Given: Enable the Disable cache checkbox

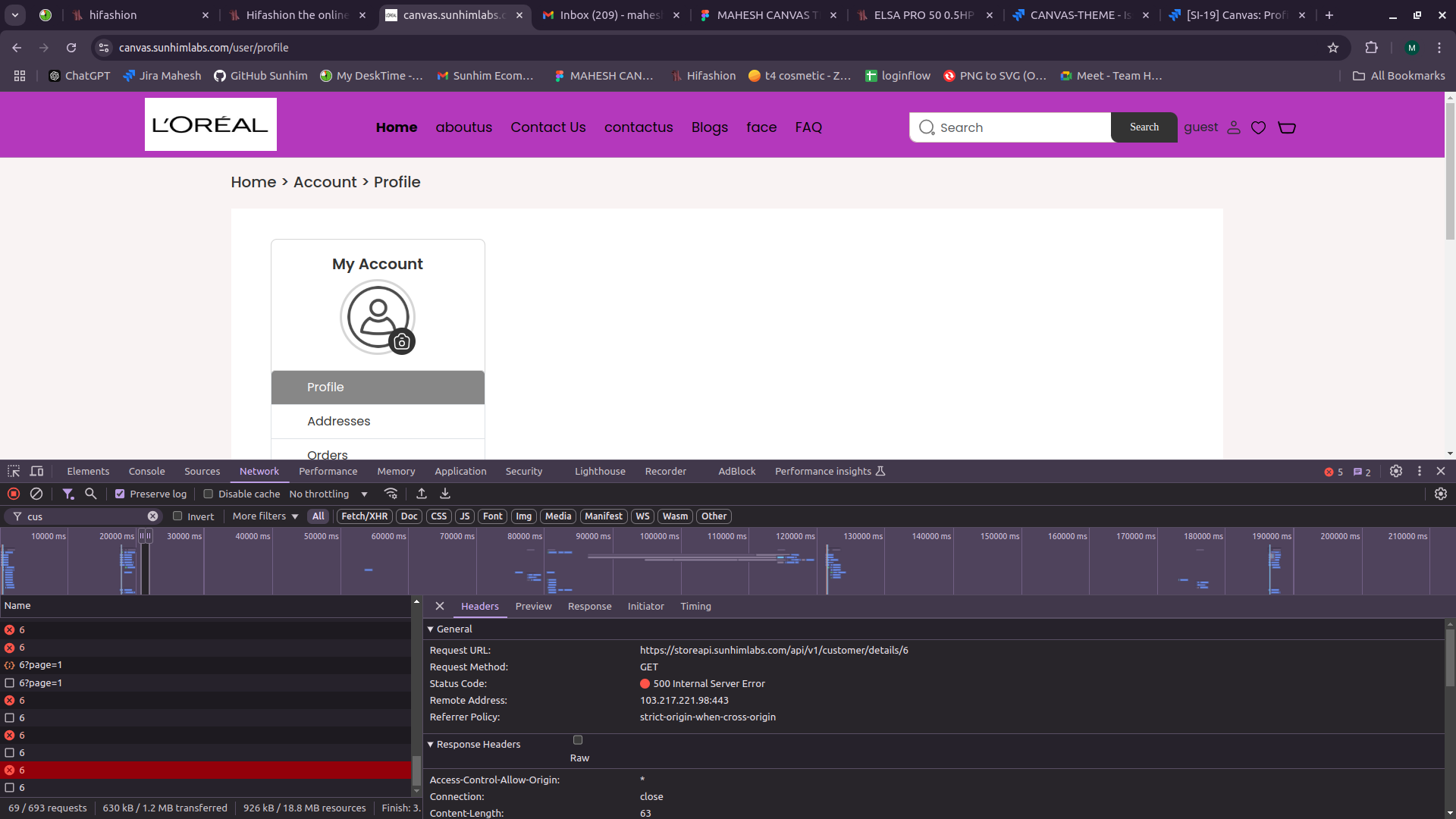Looking at the screenshot, I should click(208, 494).
